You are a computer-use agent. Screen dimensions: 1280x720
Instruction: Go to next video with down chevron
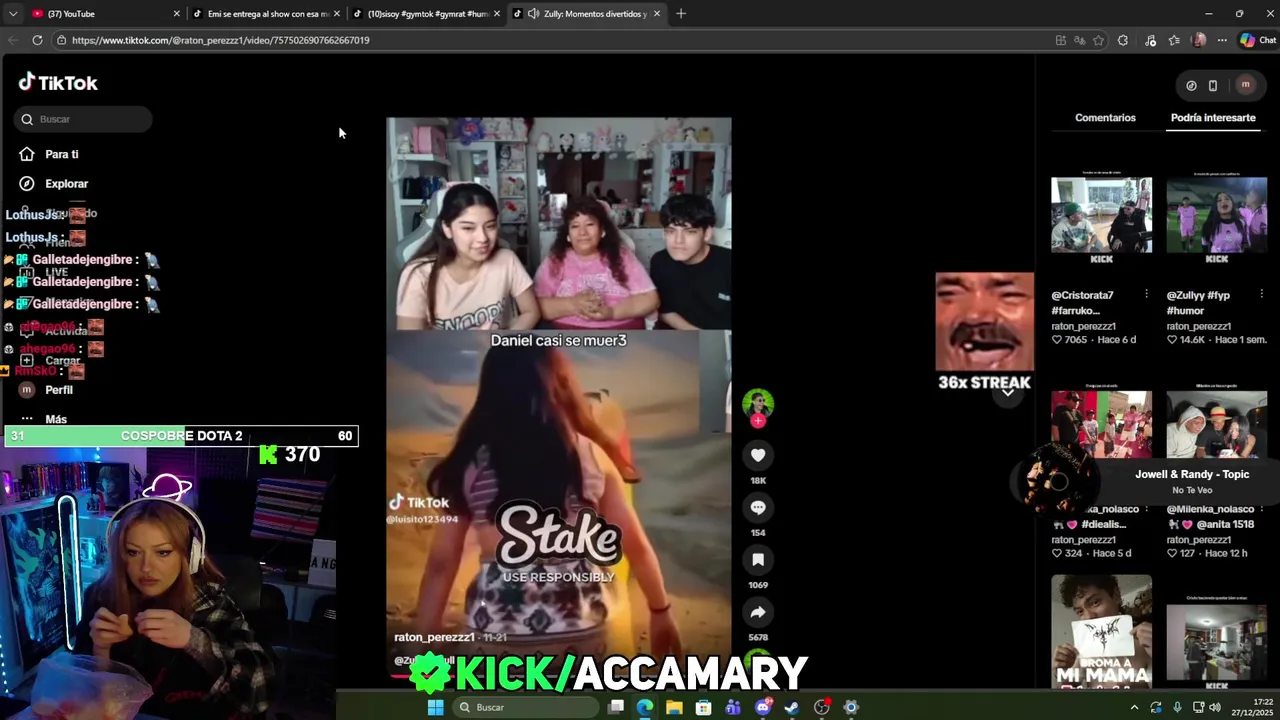1008,392
